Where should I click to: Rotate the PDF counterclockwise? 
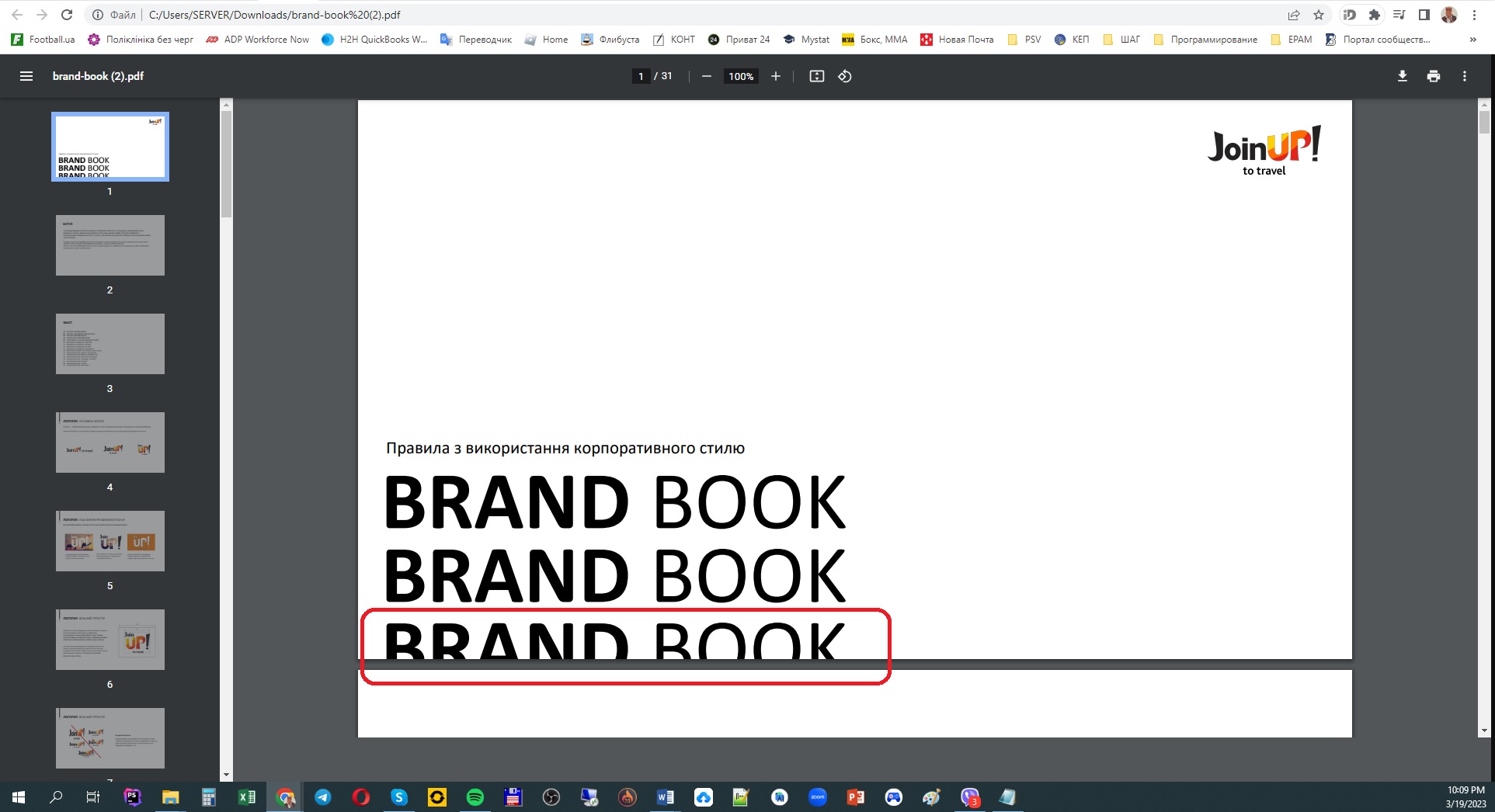(x=845, y=76)
